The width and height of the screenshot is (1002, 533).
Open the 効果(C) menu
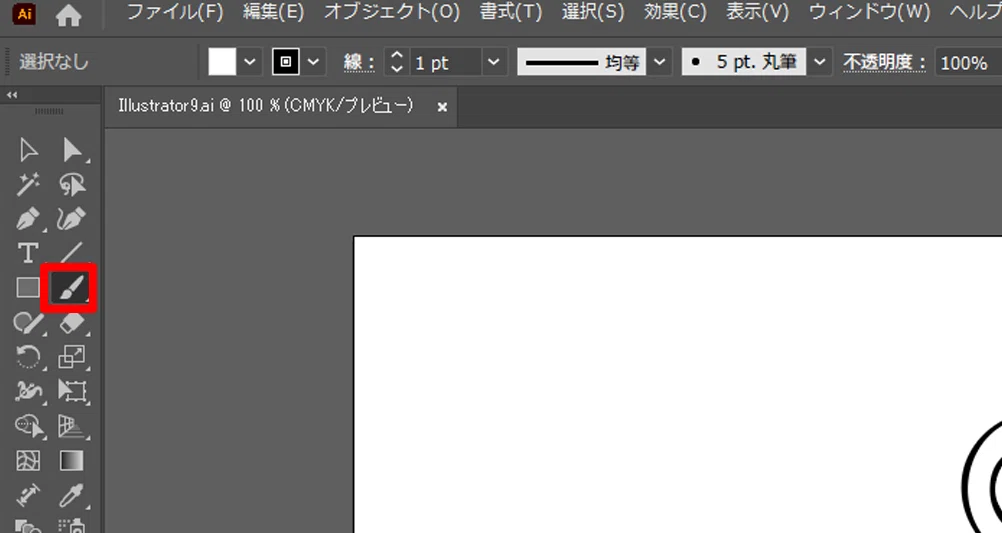pyautogui.click(x=675, y=12)
